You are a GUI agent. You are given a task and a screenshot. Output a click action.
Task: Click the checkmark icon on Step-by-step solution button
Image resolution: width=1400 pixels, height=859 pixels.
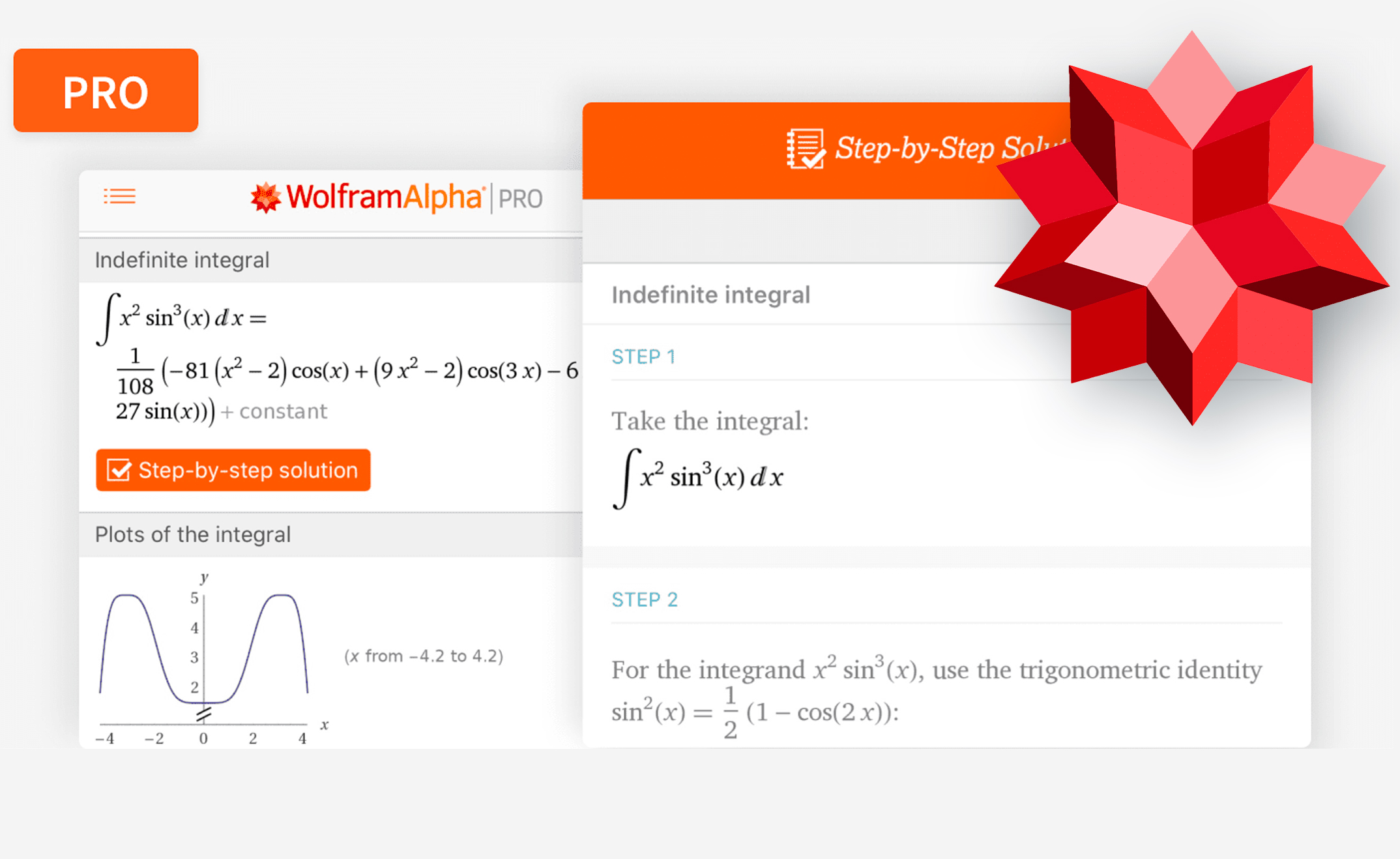(119, 470)
